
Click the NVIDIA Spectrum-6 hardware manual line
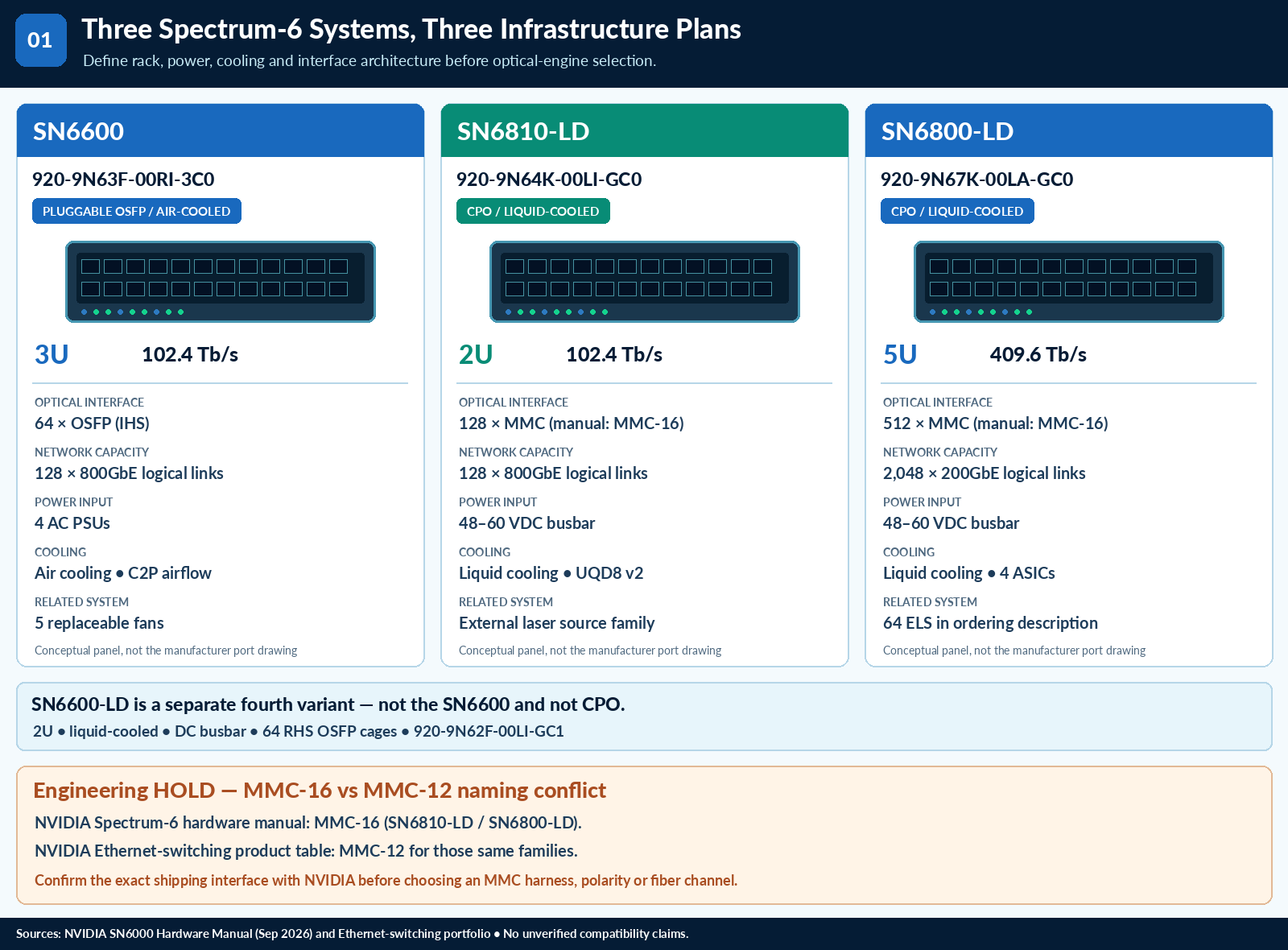(308, 823)
